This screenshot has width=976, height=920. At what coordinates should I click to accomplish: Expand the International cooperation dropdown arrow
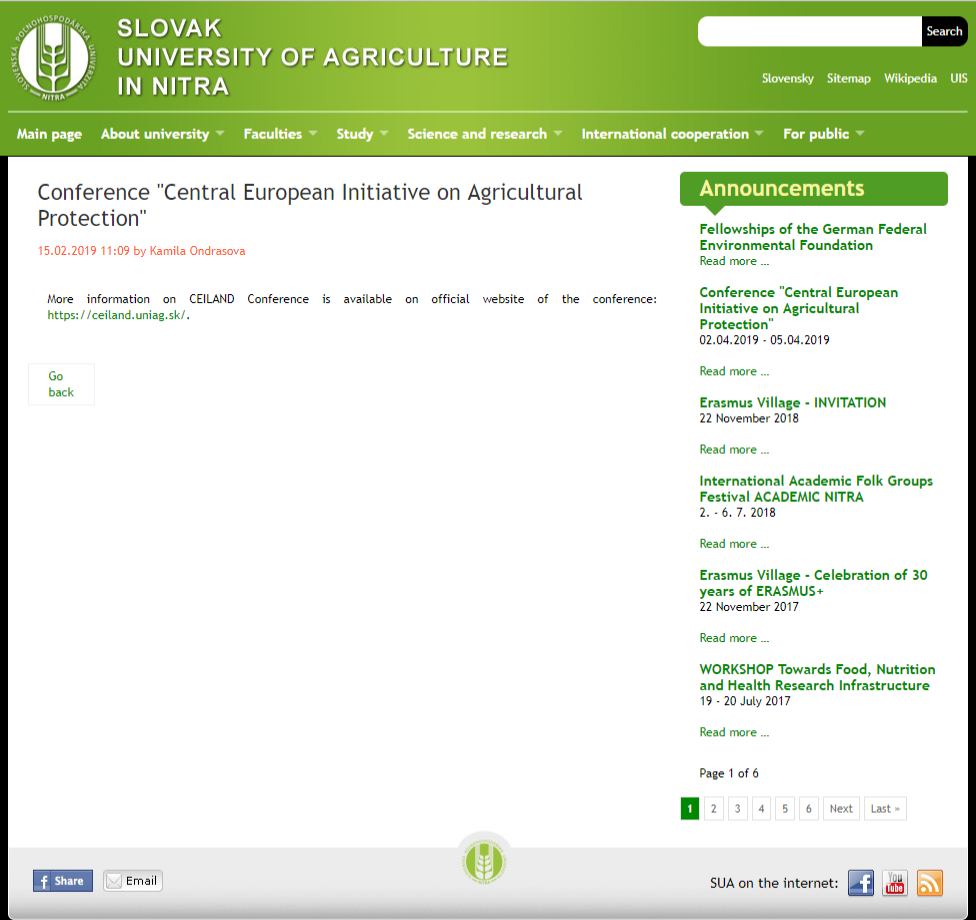(759, 133)
